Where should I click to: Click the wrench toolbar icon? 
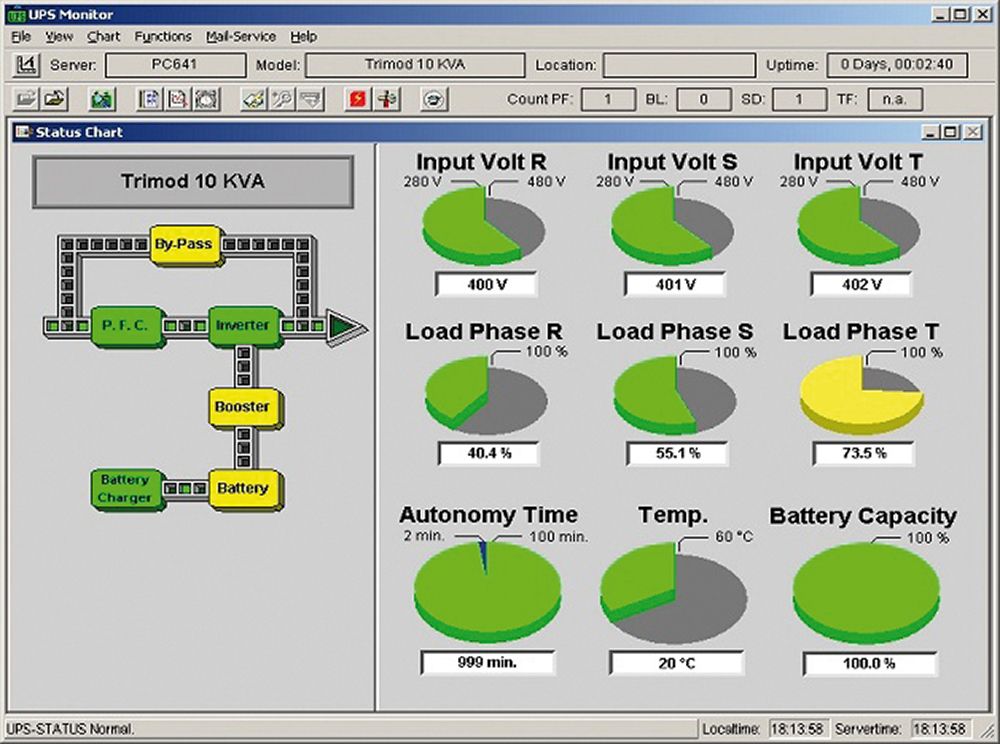[x=283, y=99]
